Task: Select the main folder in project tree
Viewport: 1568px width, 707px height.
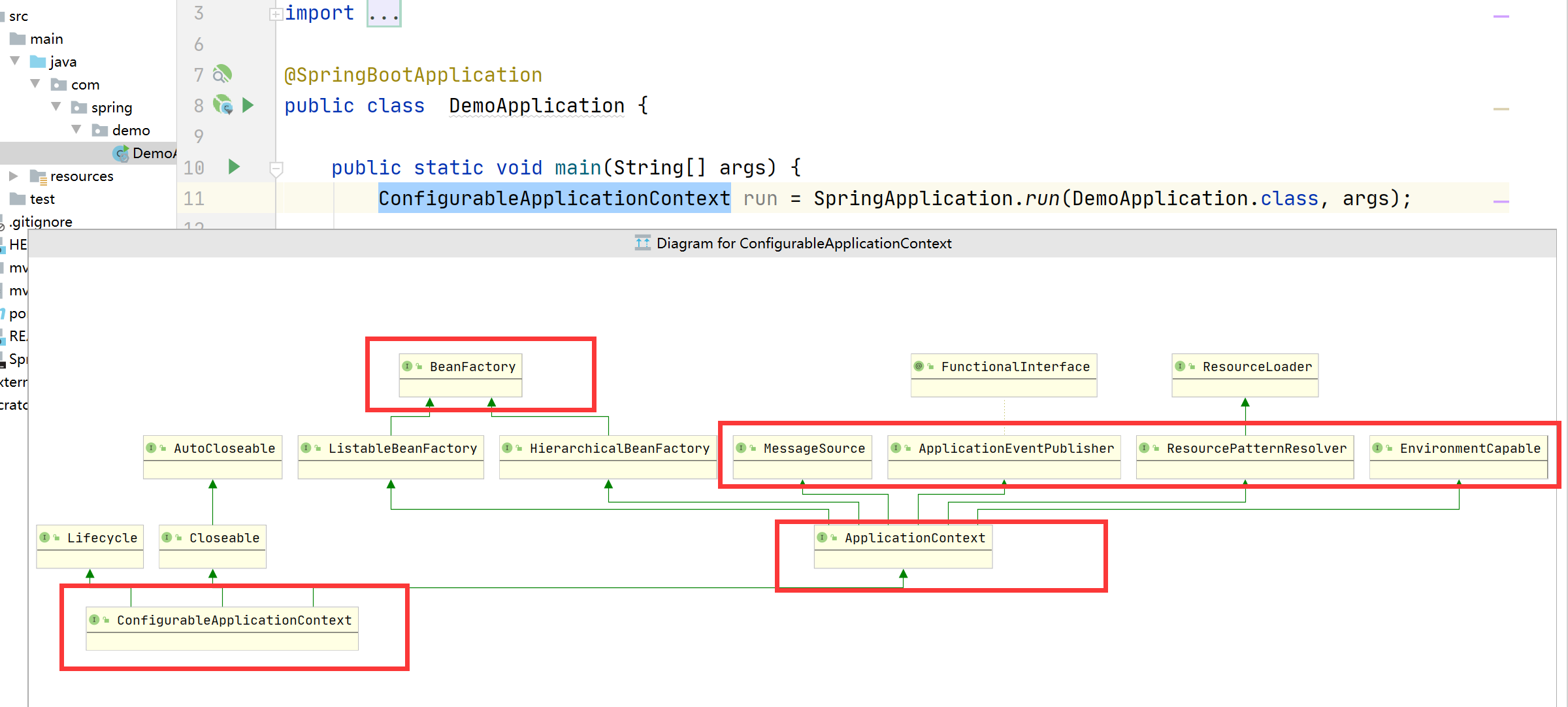Action: (37, 39)
